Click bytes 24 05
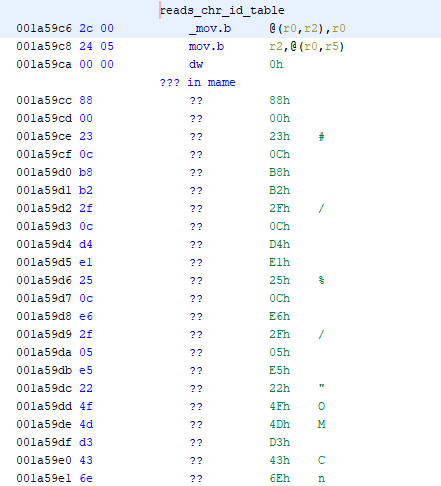441x486 pixels. pos(96,47)
